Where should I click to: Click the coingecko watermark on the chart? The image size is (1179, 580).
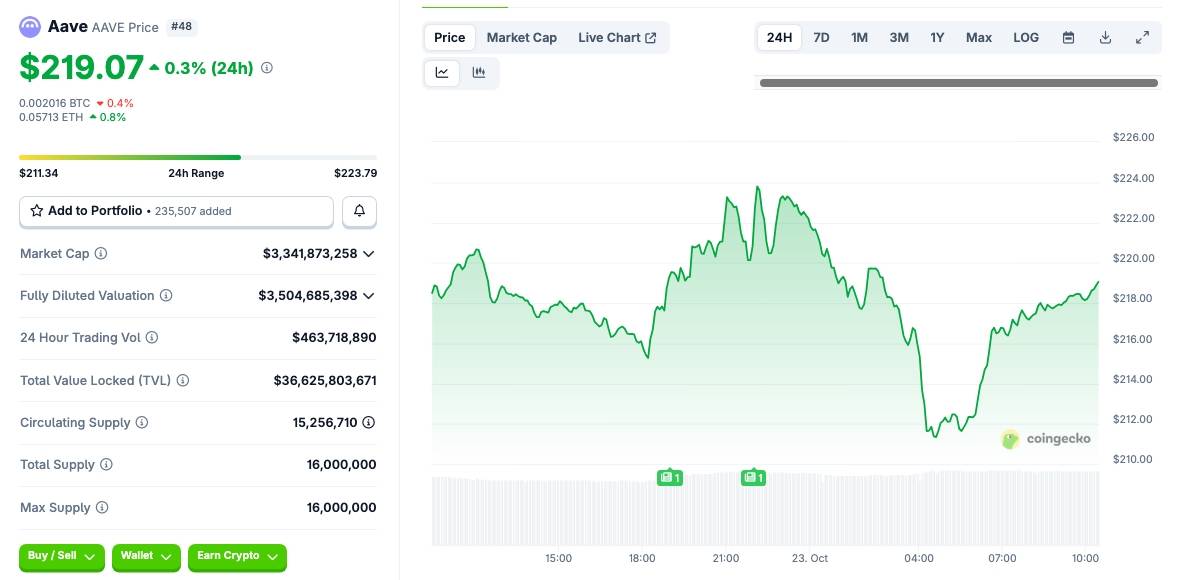click(1046, 439)
